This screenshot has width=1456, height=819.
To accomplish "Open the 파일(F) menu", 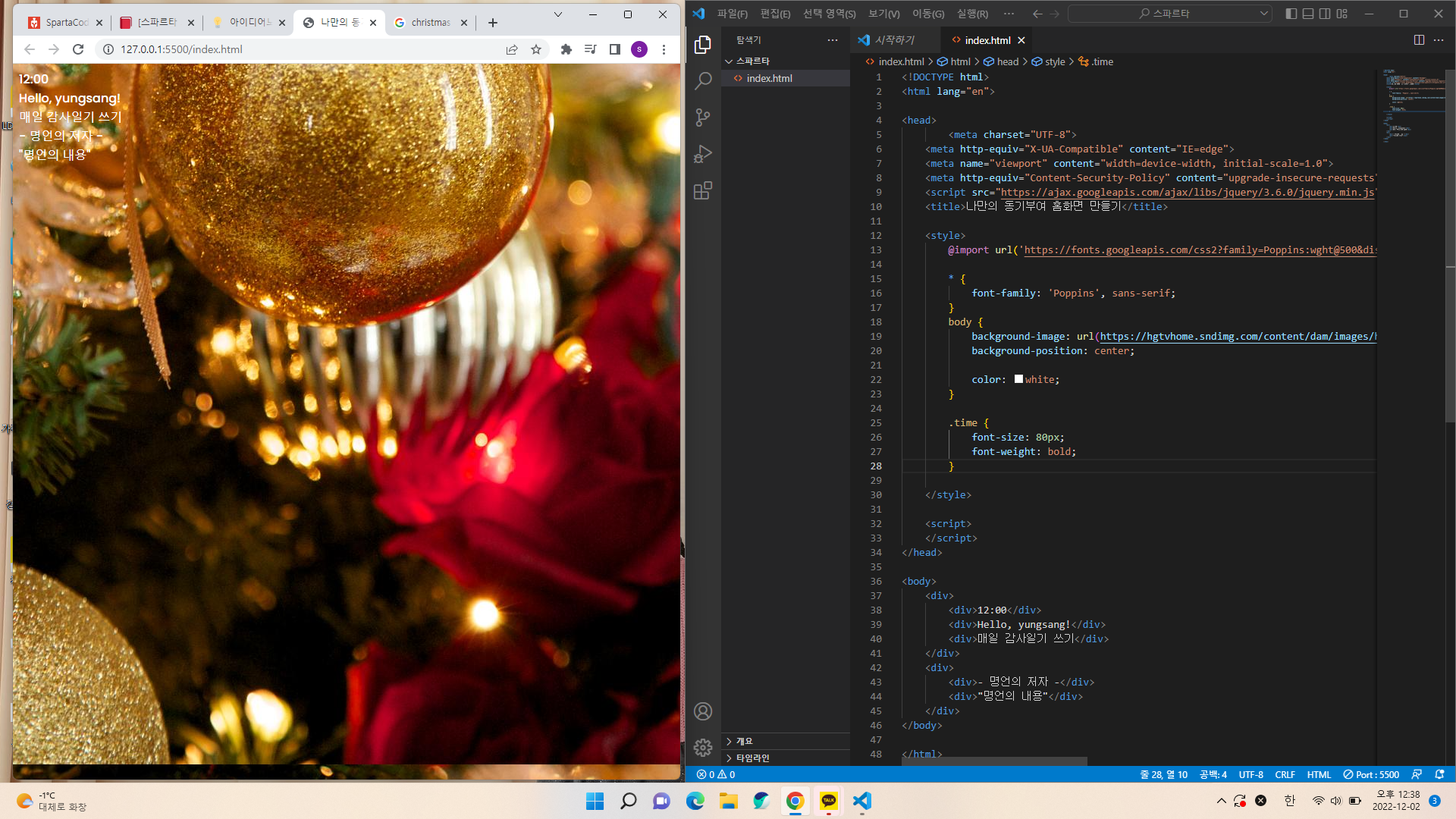I will click(x=732, y=14).
